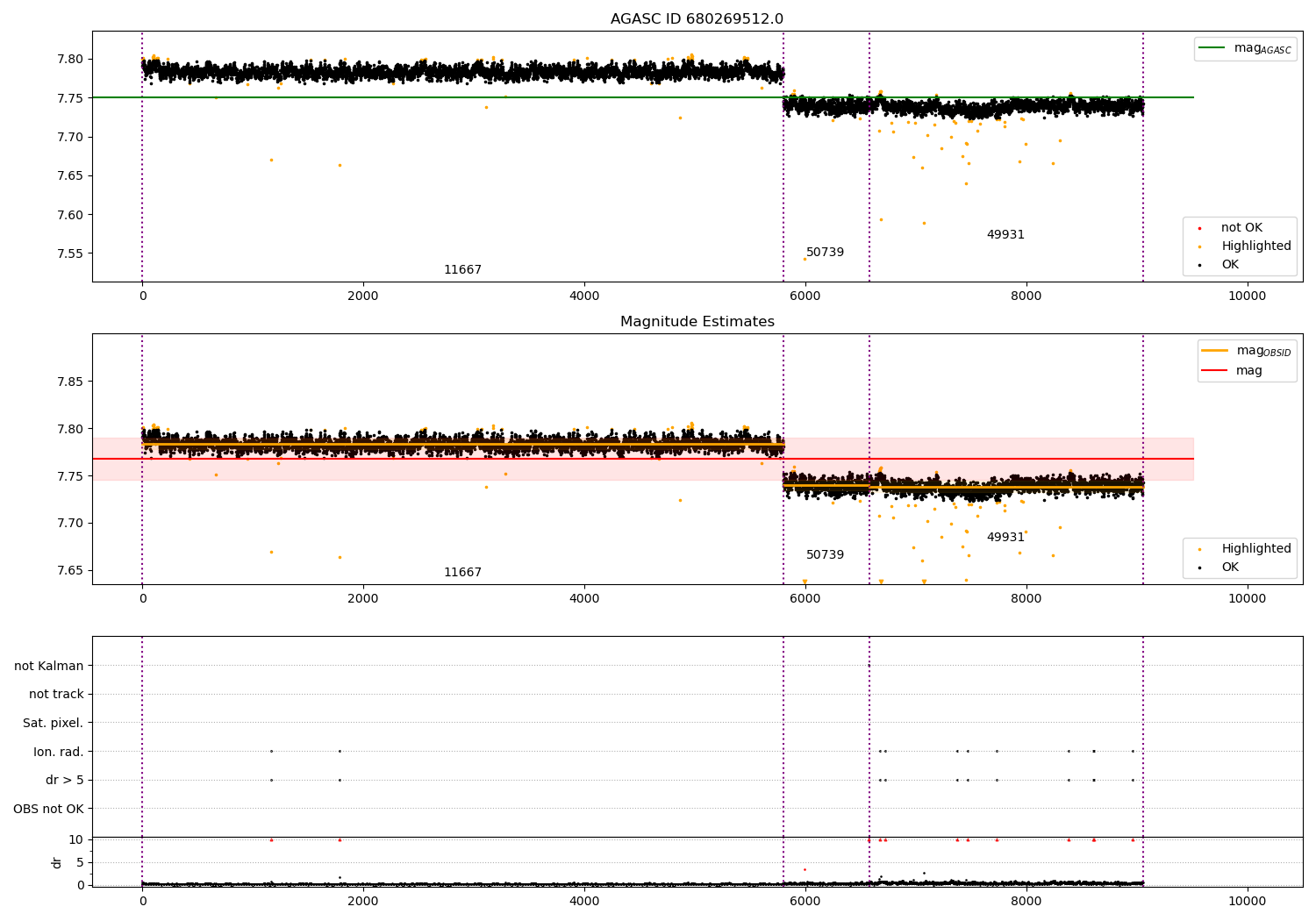This screenshot has width=1316, height=921.
Task: Click x-tick 10000 under Magnitude Estimates plot
Action: [x=1248, y=599]
